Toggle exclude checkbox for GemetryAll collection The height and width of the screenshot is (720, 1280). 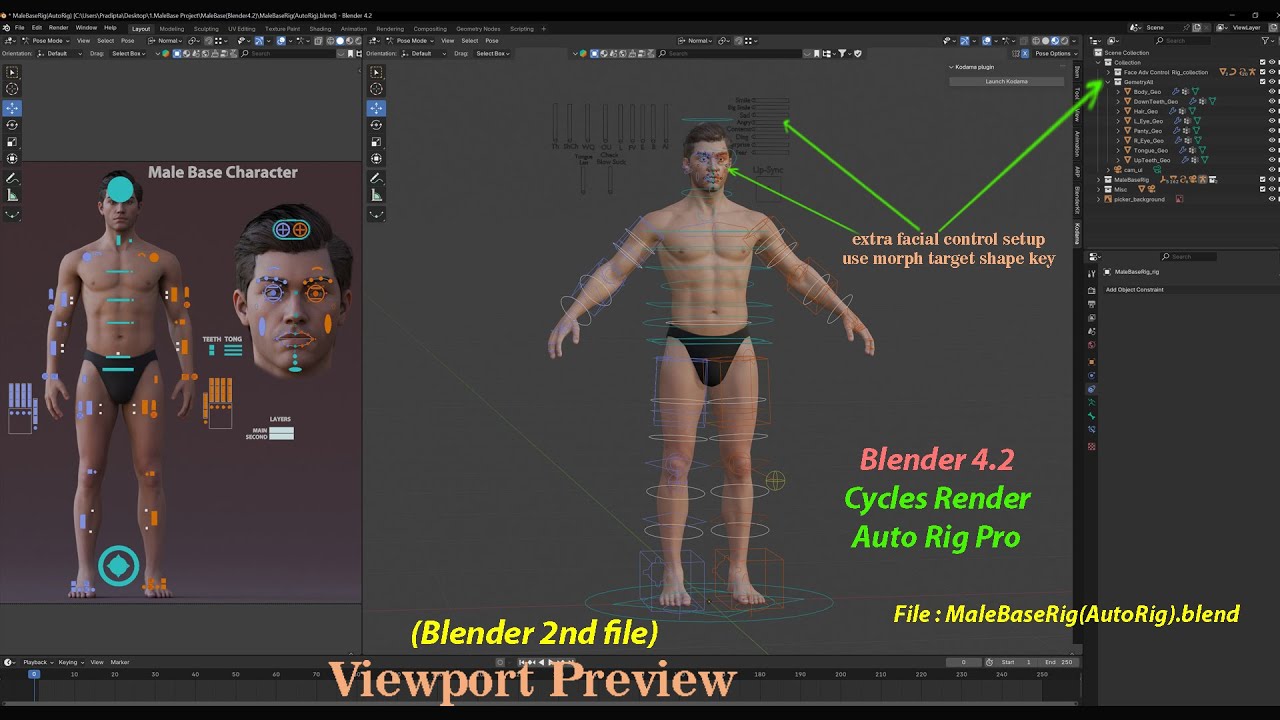click(1262, 82)
